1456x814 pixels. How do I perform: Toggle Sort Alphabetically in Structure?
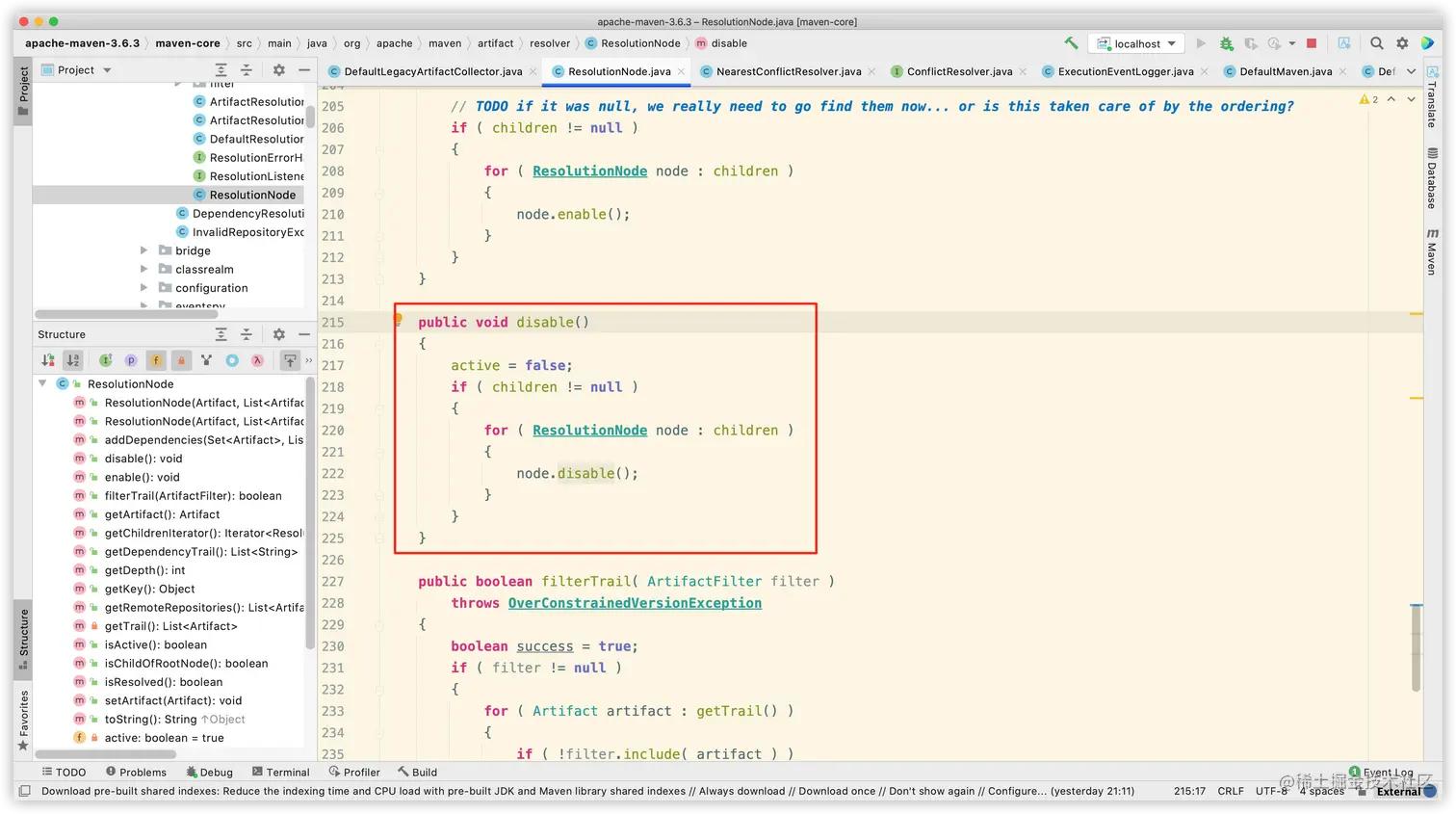pos(73,360)
